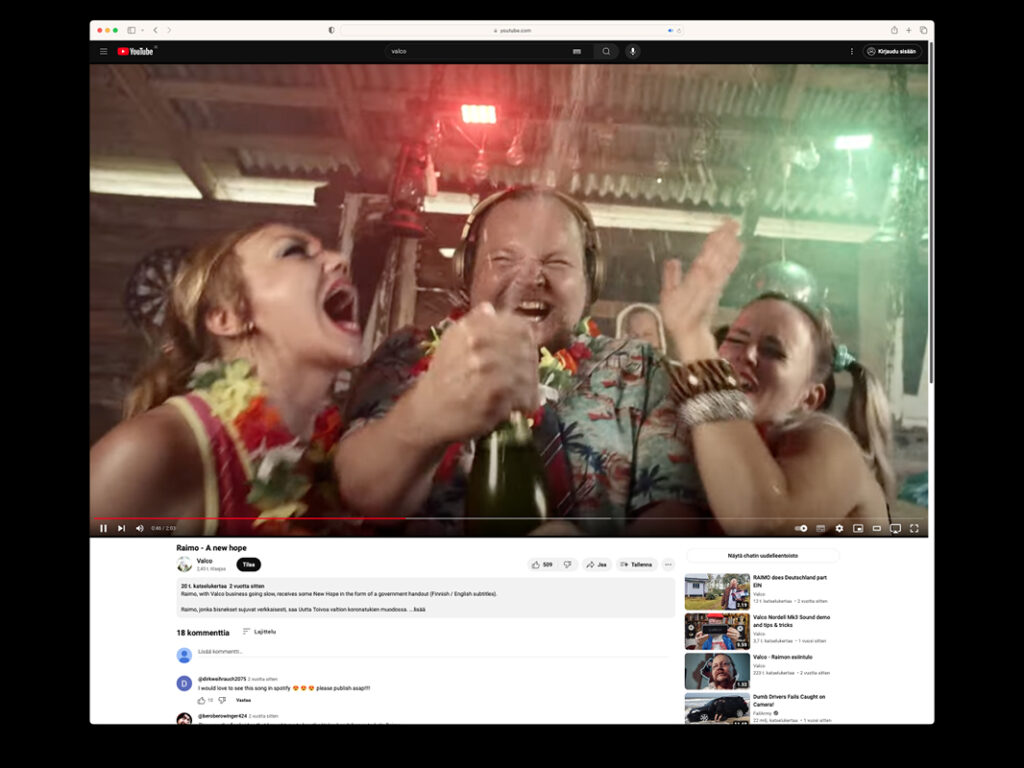Open a new Safari tab

tap(908, 30)
